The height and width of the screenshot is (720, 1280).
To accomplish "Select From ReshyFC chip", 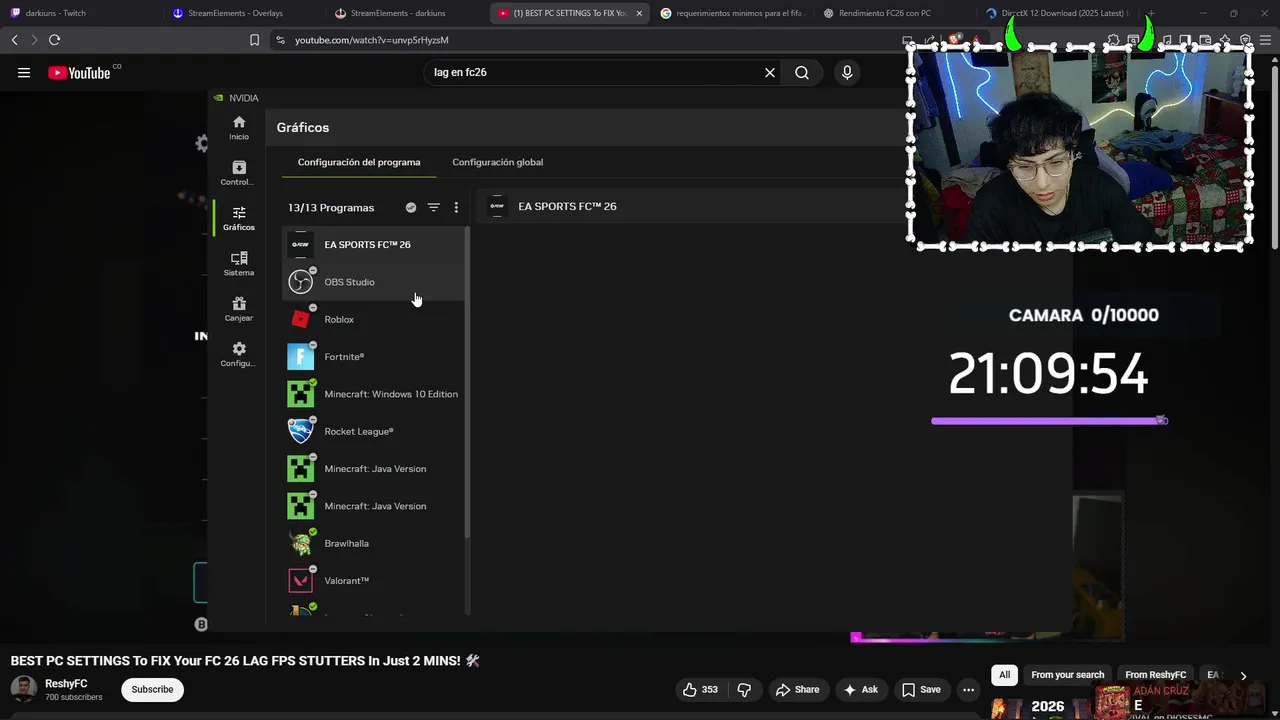I will [1154, 675].
